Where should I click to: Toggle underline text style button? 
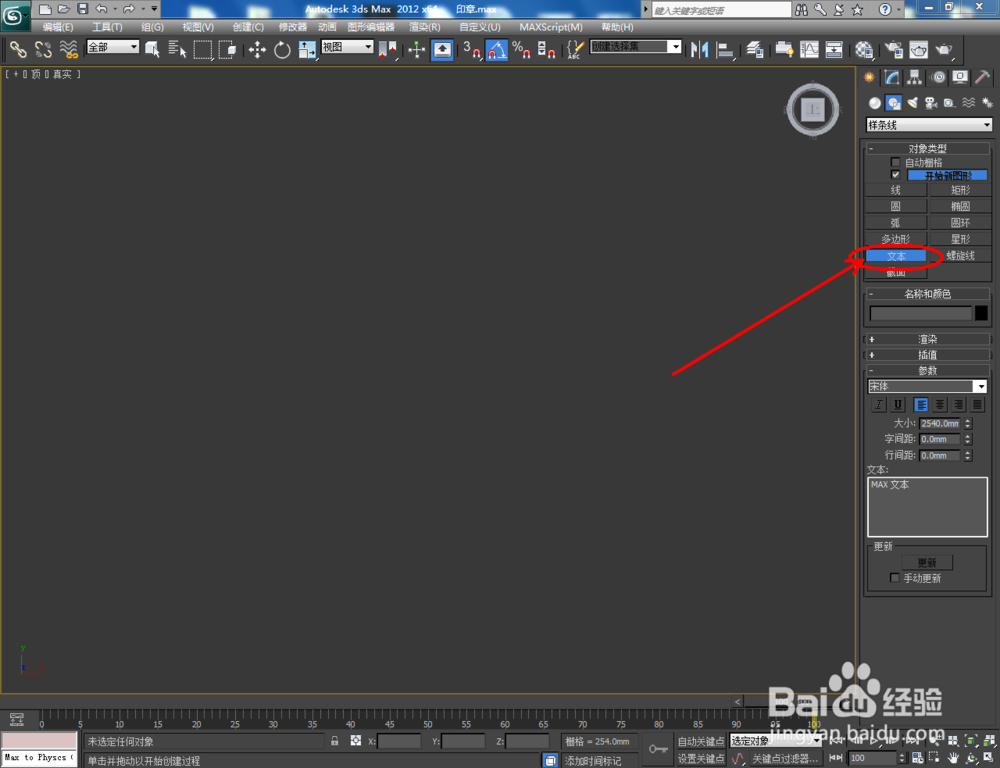[x=898, y=404]
